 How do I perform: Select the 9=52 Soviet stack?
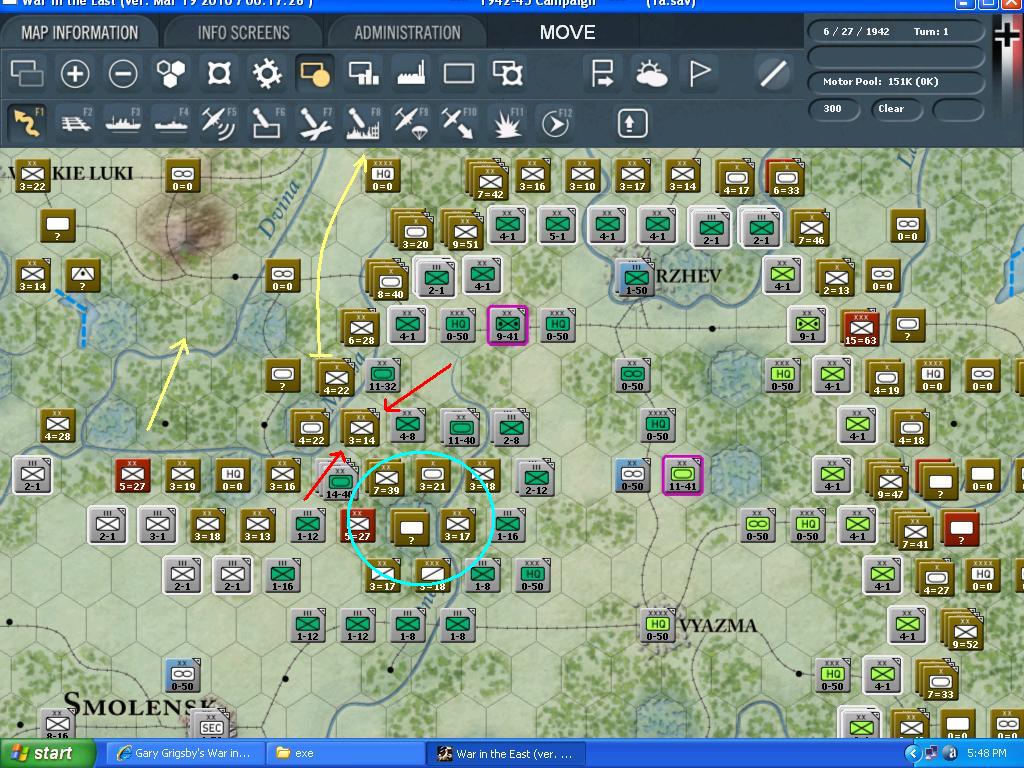click(x=963, y=630)
